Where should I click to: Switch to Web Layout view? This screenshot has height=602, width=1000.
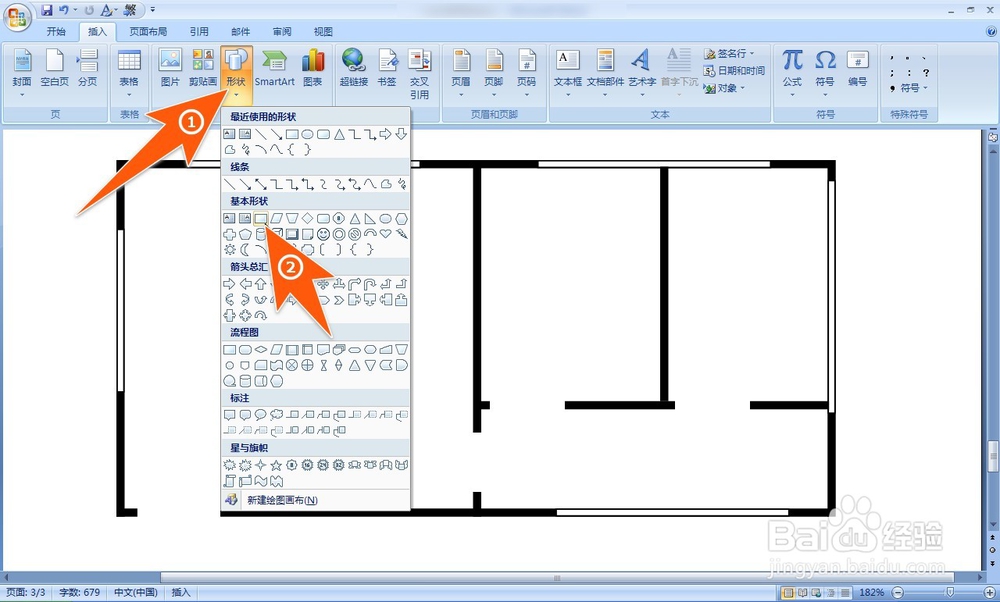pyautogui.click(x=816, y=592)
